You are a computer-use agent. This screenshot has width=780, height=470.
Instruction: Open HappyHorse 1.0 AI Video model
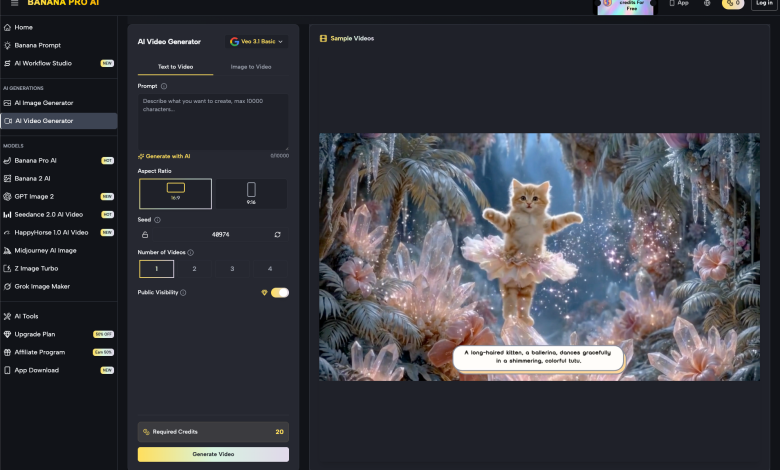[59, 232]
